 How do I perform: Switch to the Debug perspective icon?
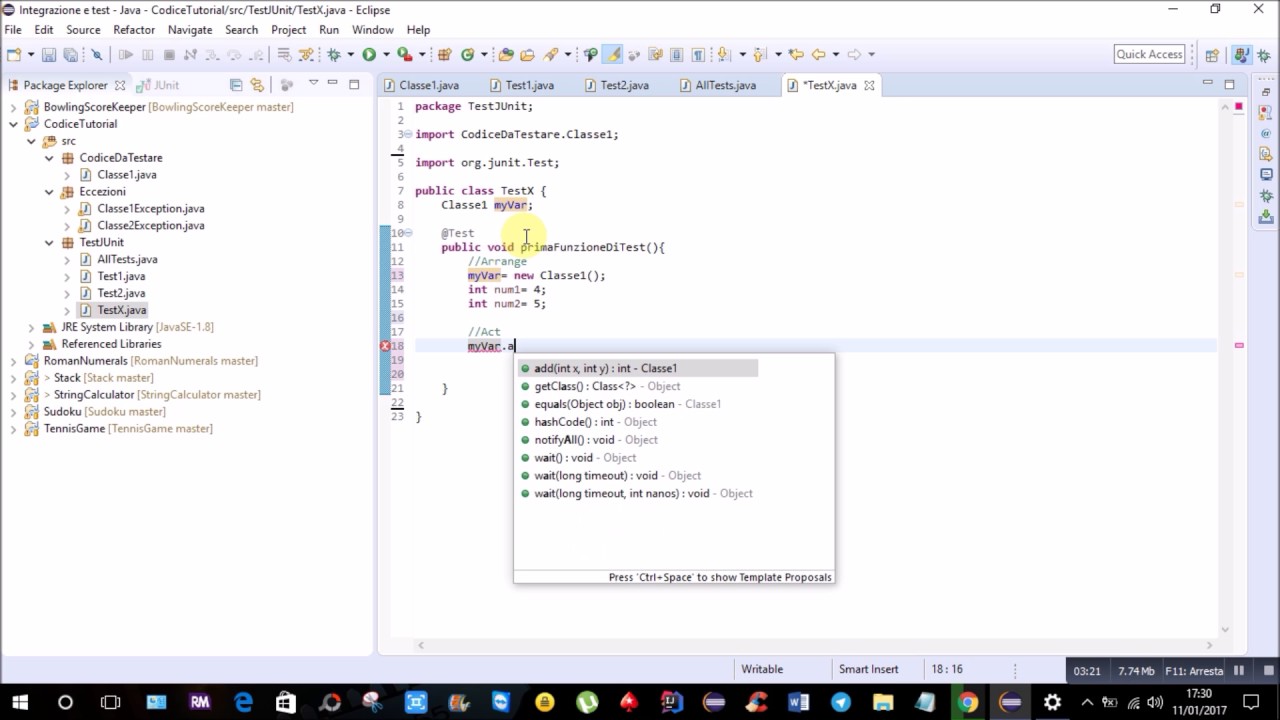(x=1264, y=55)
